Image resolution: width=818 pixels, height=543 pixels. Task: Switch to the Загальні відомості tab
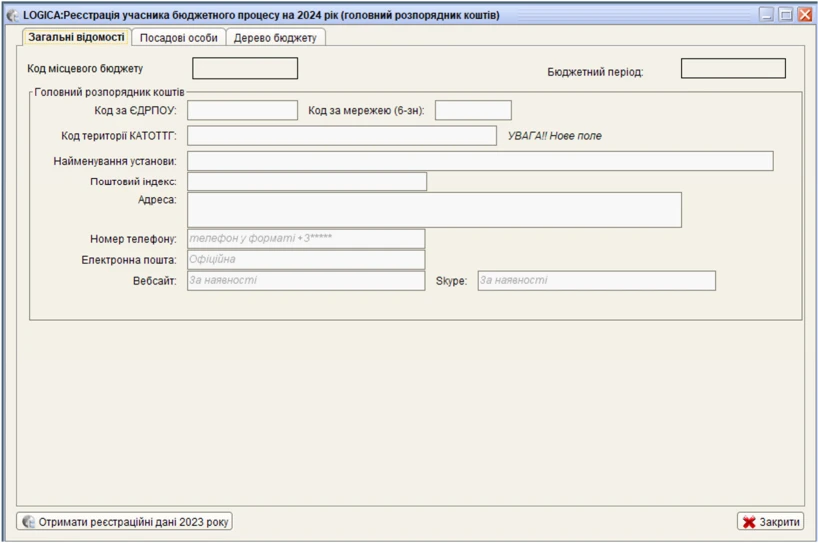coord(77,37)
